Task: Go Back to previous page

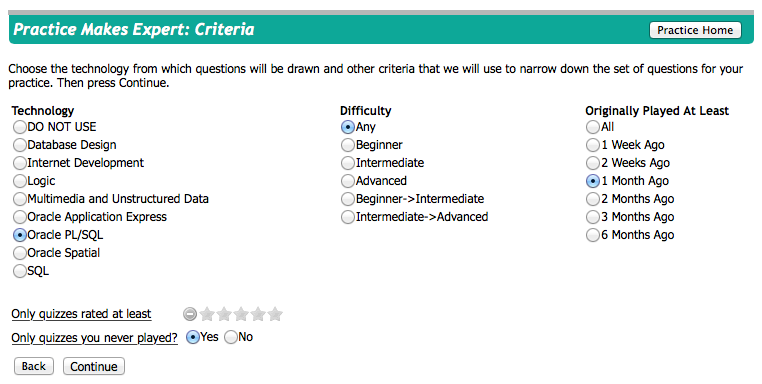Action: 34,367
